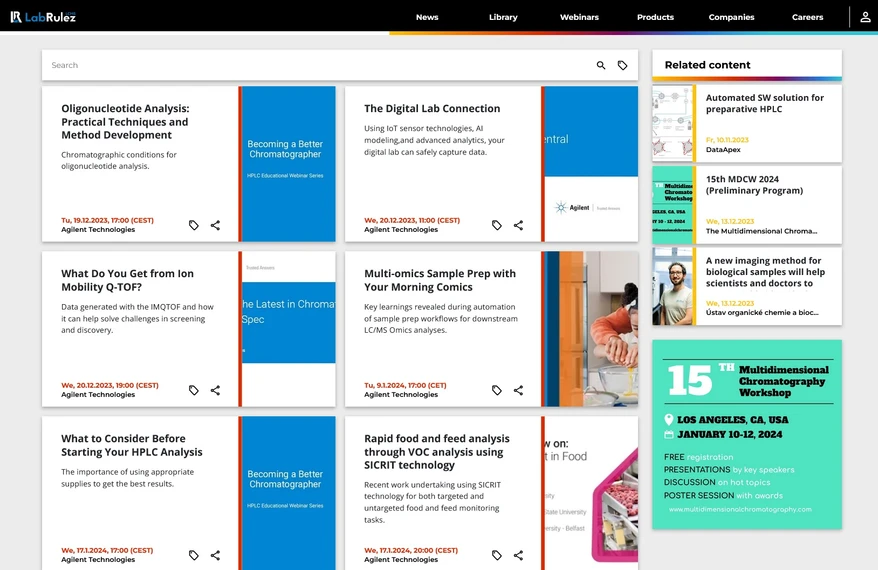
Task: Open 'What to Consider Before Starting Your HPLC Analysis'
Action: pyautogui.click(x=131, y=445)
